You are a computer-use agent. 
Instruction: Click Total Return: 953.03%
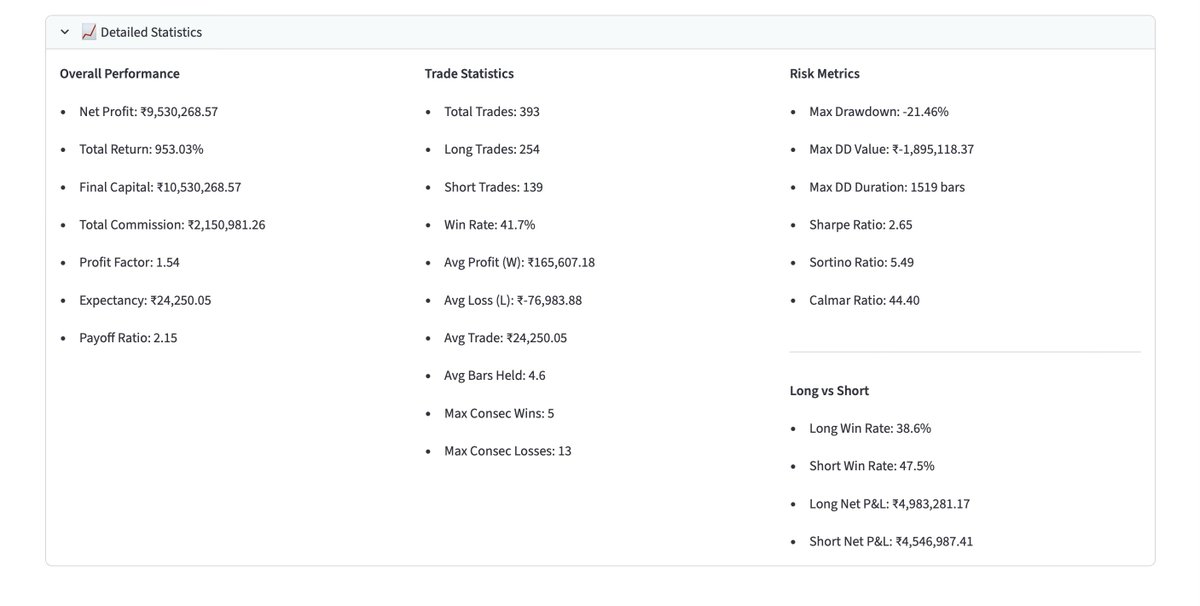[x=142, y=149]
